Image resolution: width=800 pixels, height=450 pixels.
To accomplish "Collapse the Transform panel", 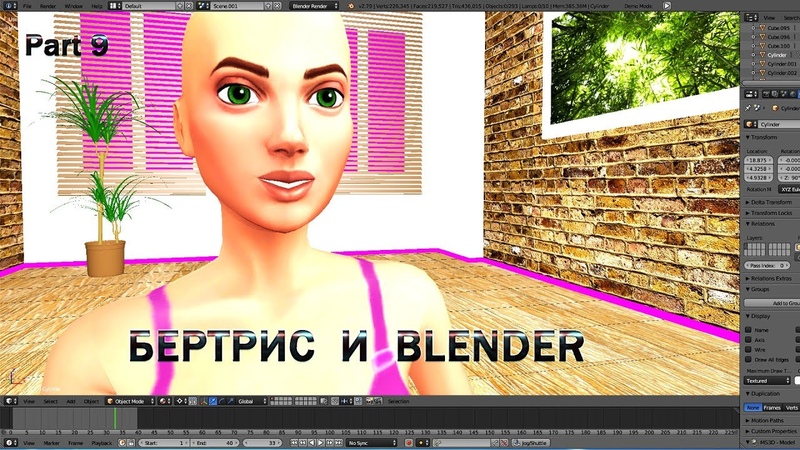I will pos(762,137).
